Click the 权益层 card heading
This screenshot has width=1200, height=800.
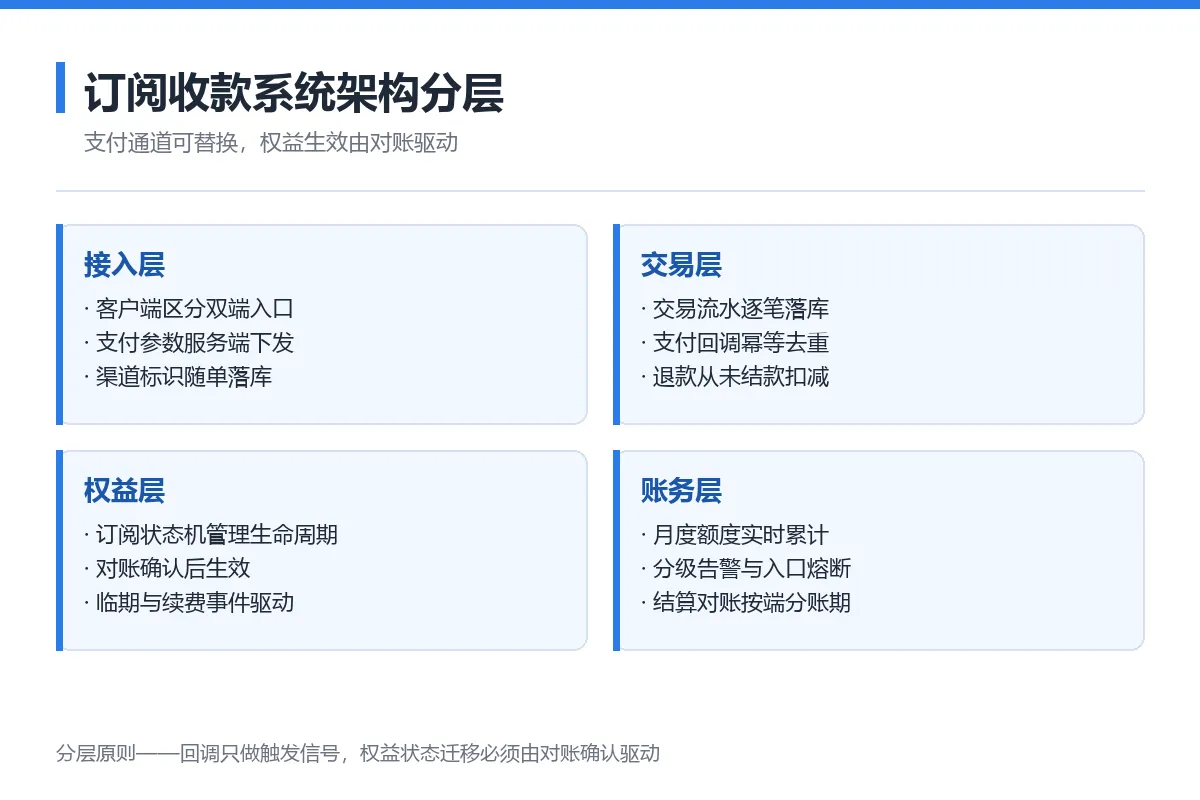click(124, 491)
